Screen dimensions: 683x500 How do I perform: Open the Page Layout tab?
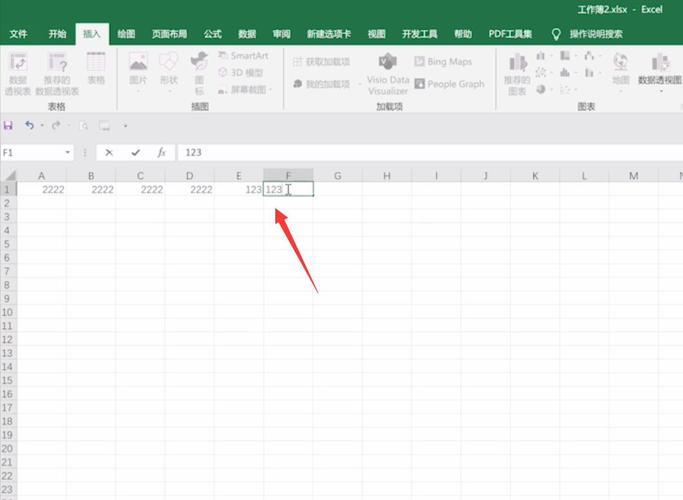pos(169,34)
